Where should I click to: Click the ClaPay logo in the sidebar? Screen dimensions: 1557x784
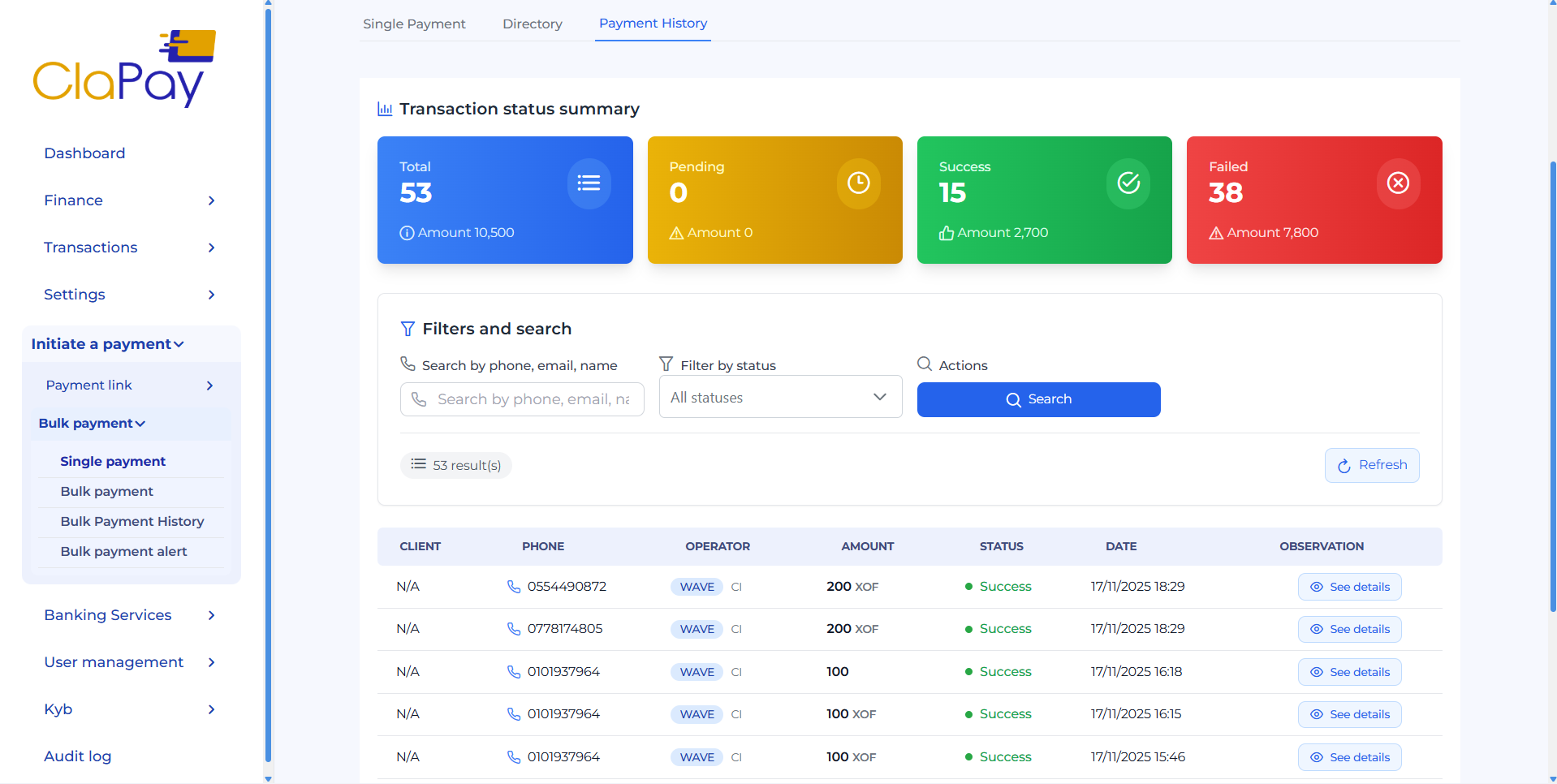(123, 68)
